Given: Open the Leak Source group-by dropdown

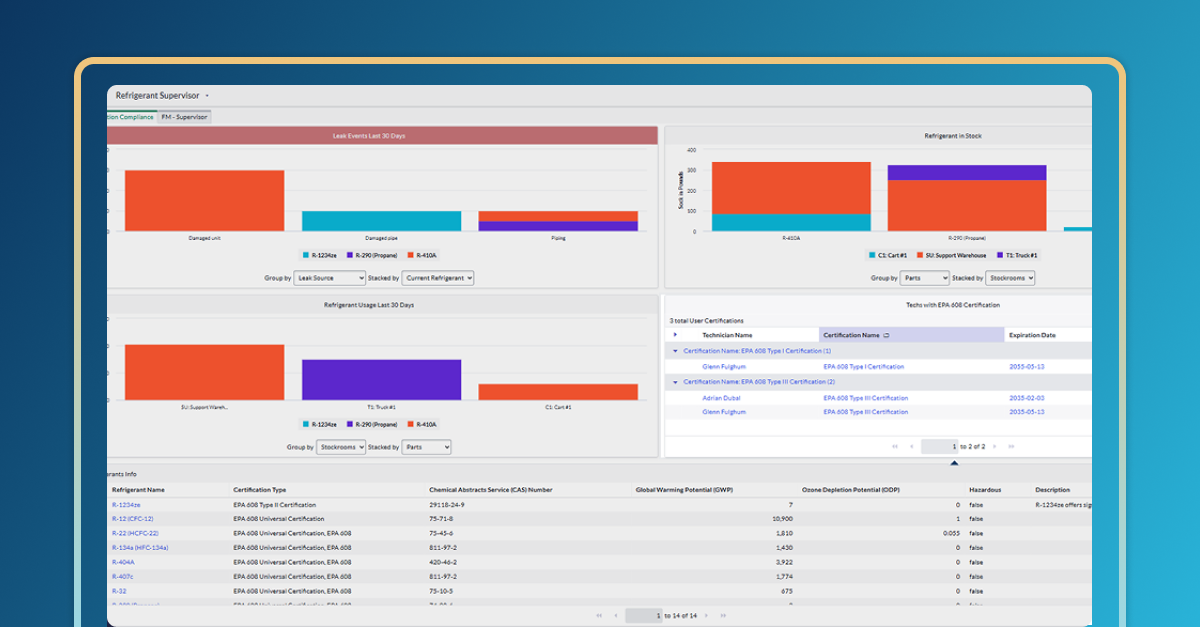Looking at the screenshot, I should pyautogui.click(x=330, y=278).
